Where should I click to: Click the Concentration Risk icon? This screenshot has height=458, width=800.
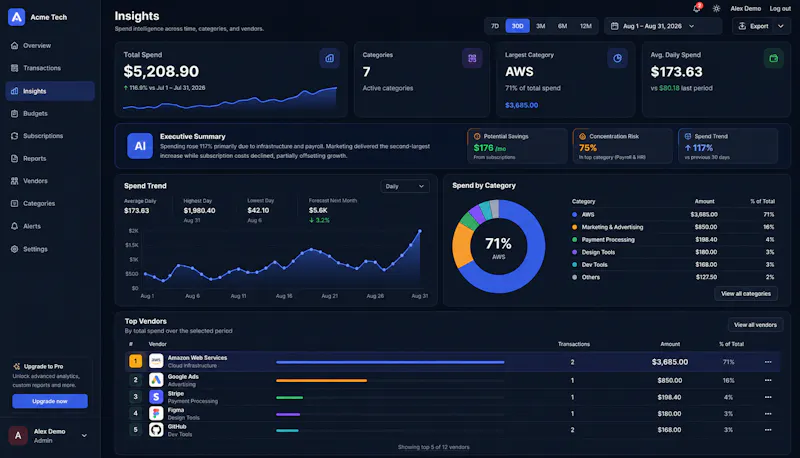pos(582,136)
